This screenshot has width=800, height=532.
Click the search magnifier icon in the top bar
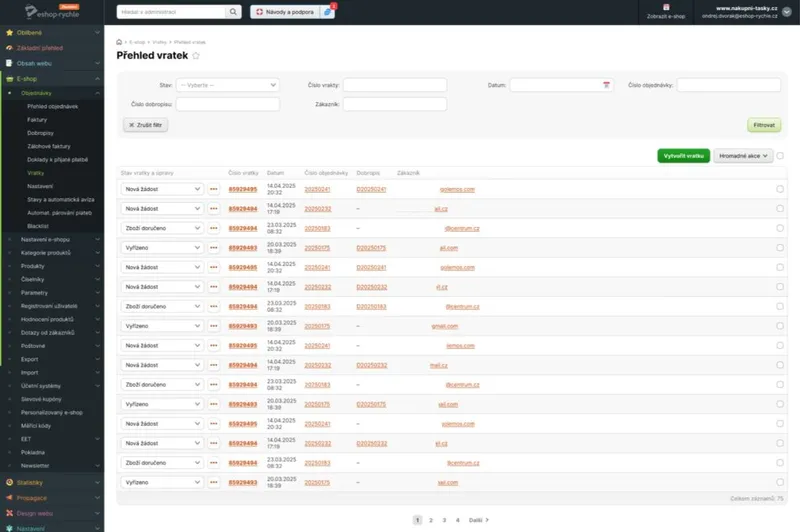(233, 12)
